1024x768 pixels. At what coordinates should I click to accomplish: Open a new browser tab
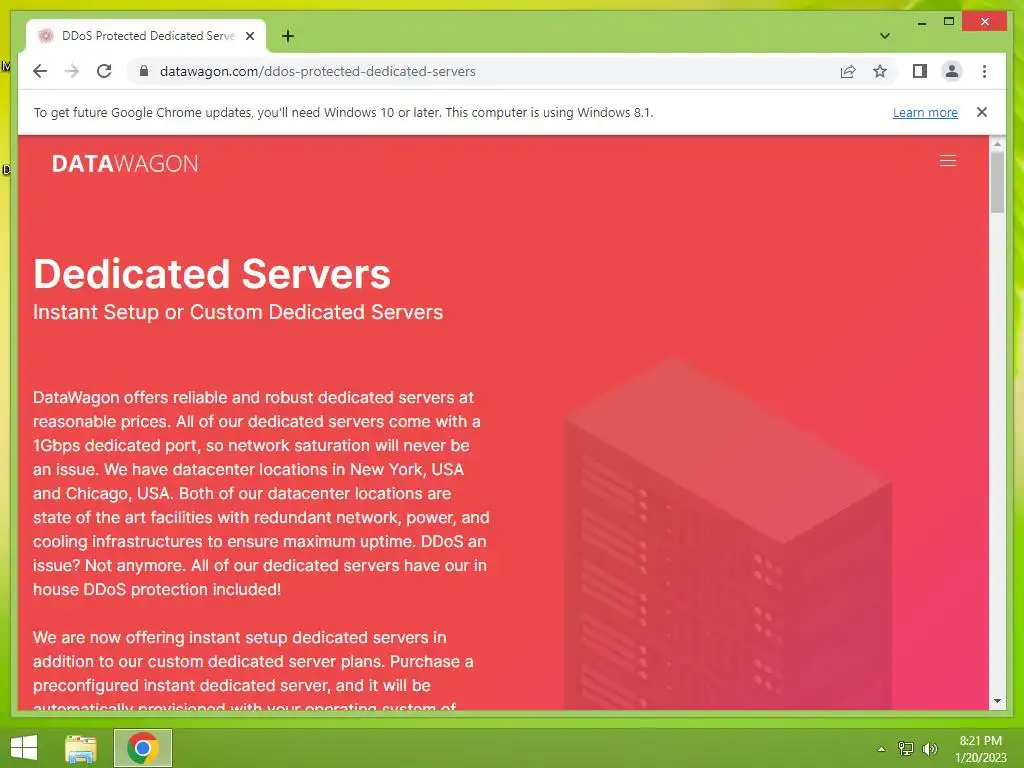(x=288, y=36)
